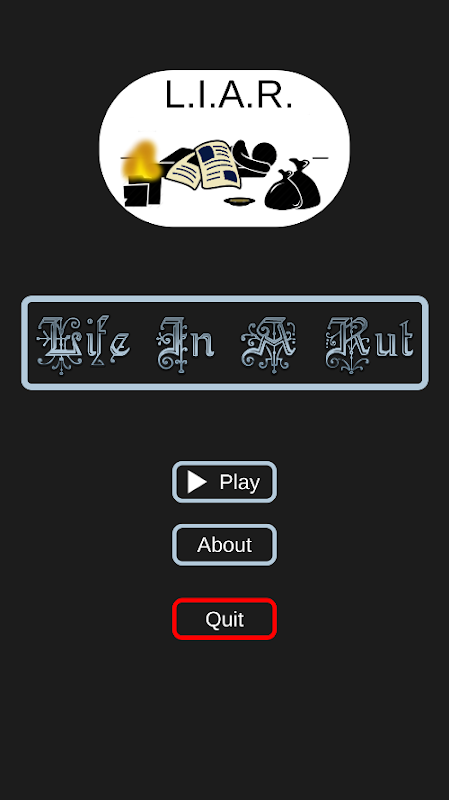
Task: Click the coin plate on the ground
Action: tap(240, 202)
